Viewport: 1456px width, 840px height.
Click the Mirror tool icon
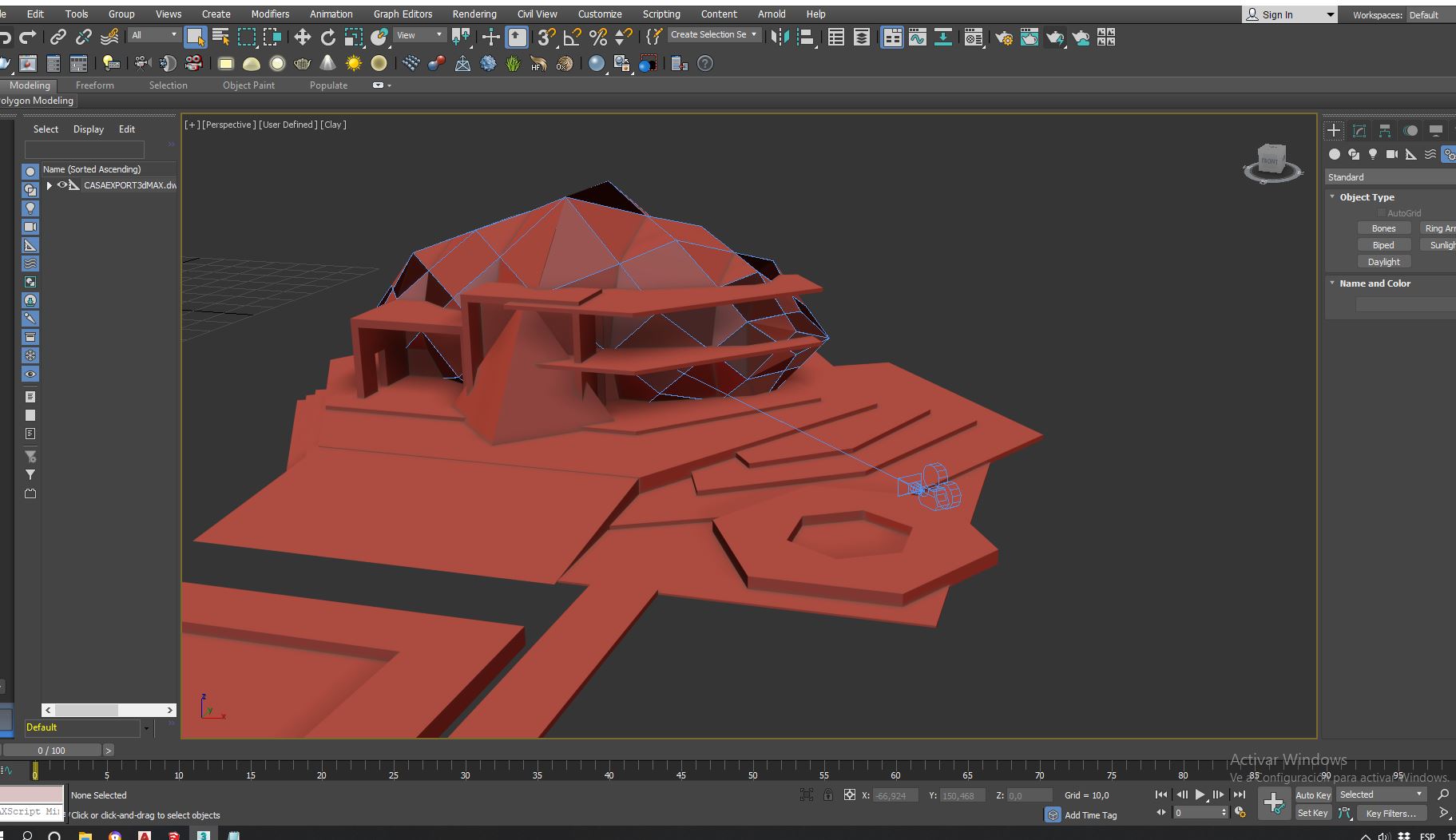(x=780, y=37)
